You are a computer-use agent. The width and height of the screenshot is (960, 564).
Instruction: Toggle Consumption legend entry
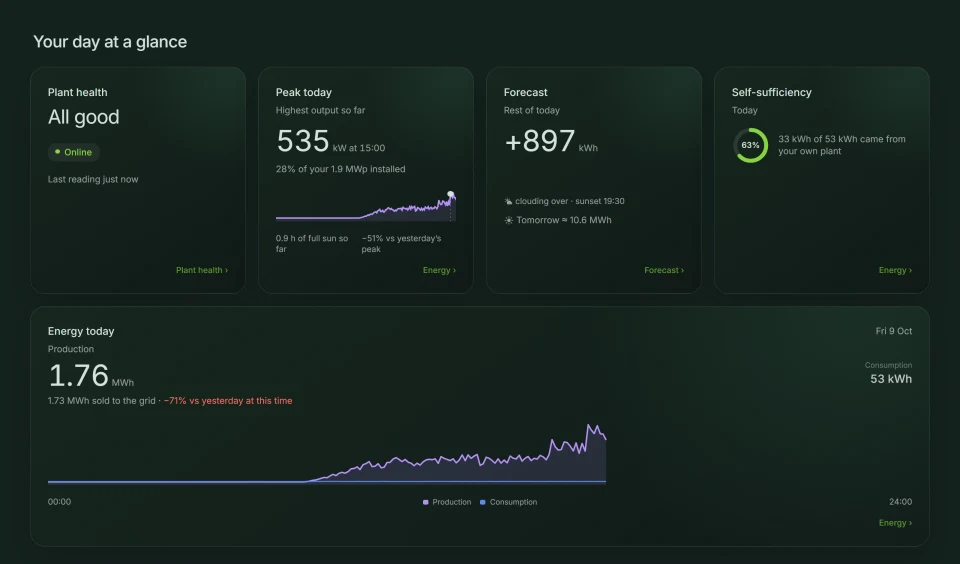coord(508,502)
